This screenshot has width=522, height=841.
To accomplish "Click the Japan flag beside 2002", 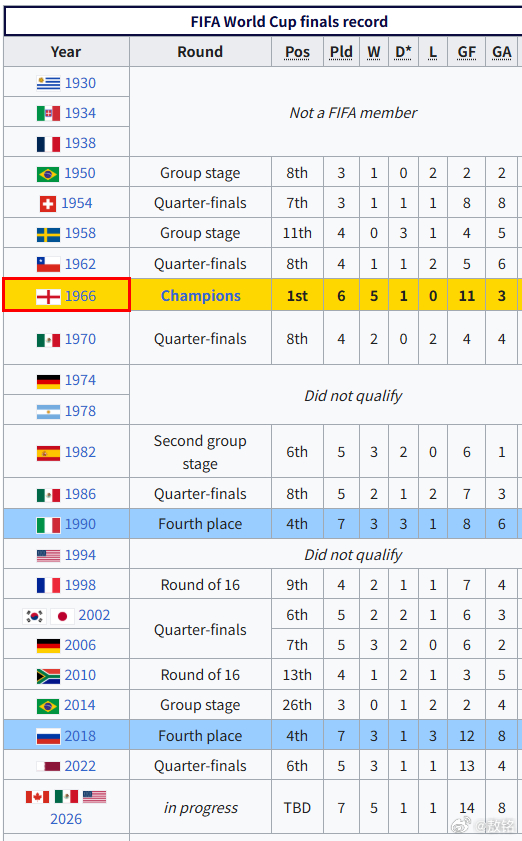I will point(62,616).
